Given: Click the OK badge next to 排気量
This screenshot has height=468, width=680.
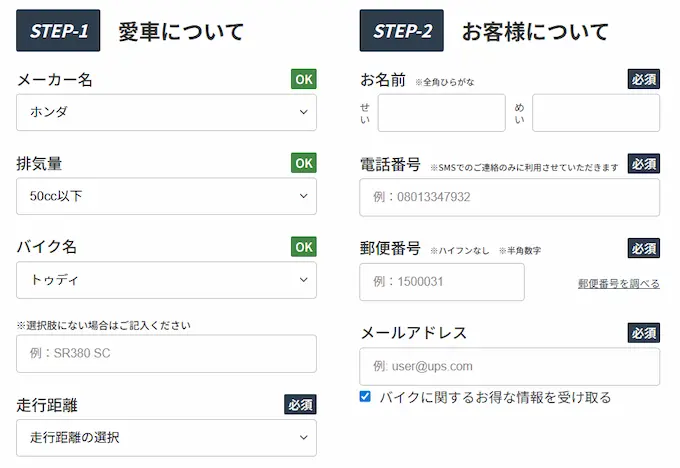Looking at the screenshot, I should pos(304,162).
